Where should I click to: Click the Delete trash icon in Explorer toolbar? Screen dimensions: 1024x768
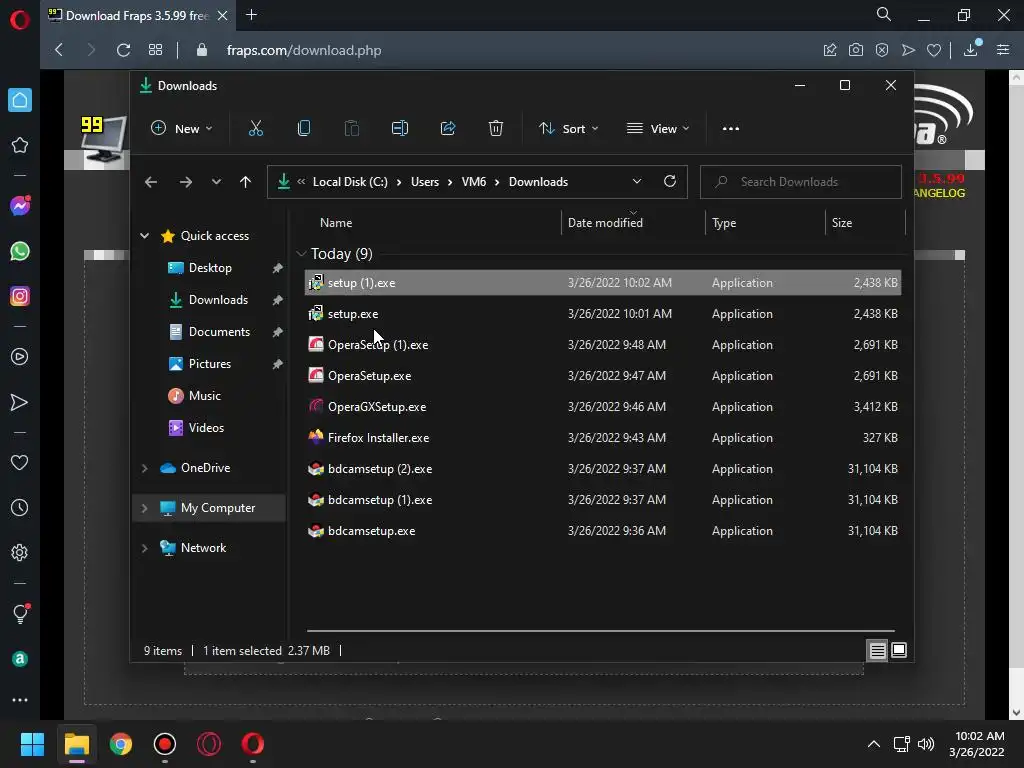496,129
